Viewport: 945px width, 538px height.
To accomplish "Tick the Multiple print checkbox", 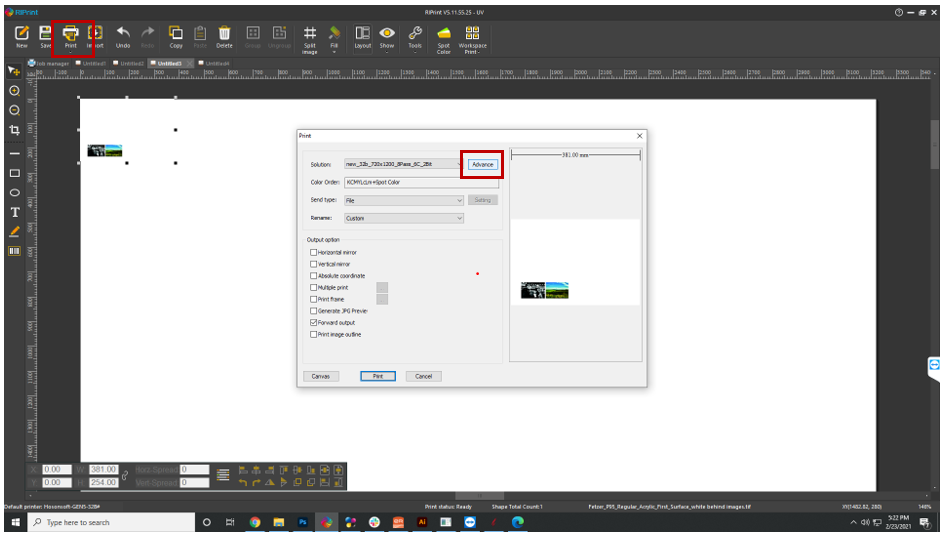I will click(313, 287).
